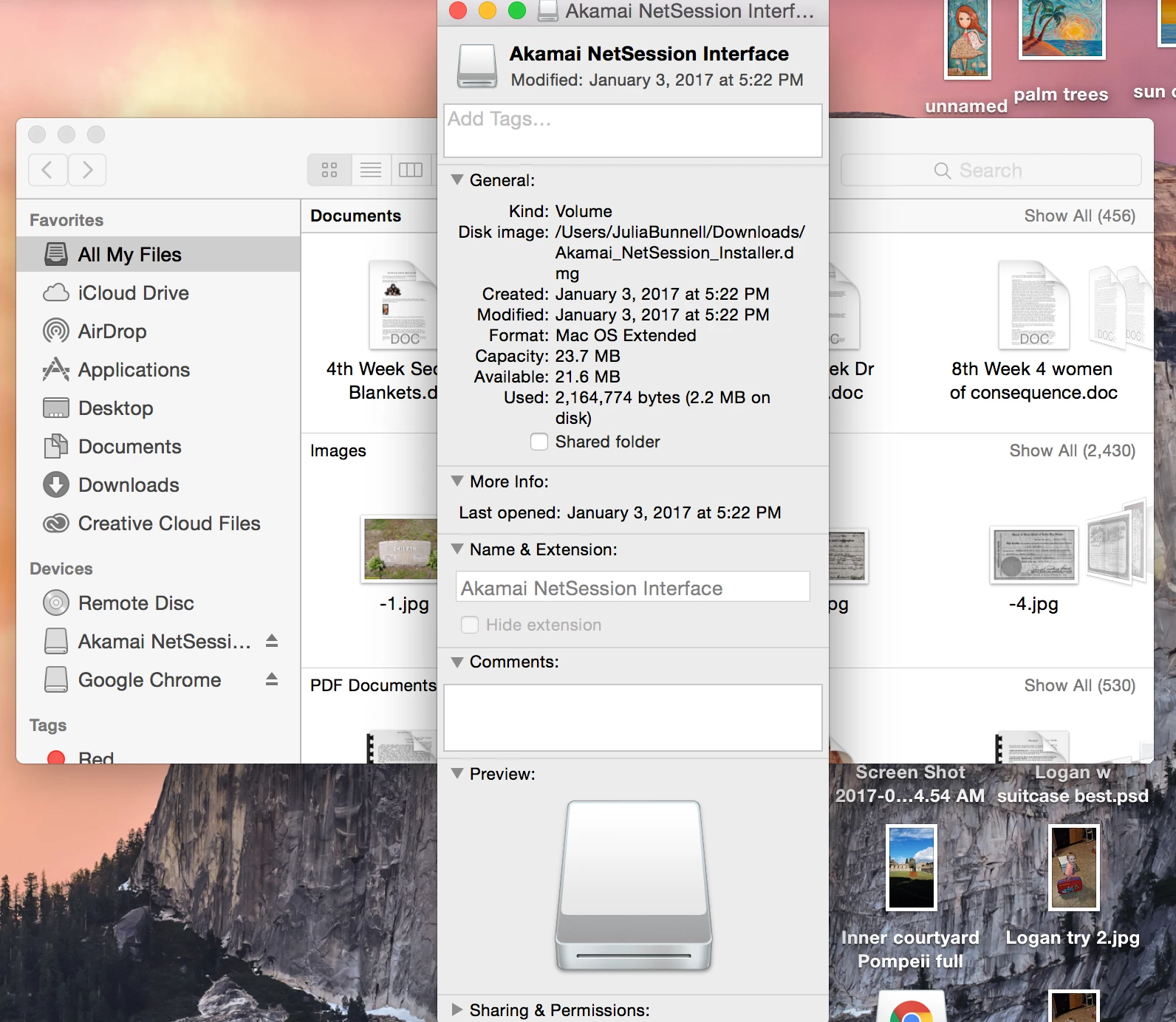Collapse the Preview section

(x=457, y=773)
